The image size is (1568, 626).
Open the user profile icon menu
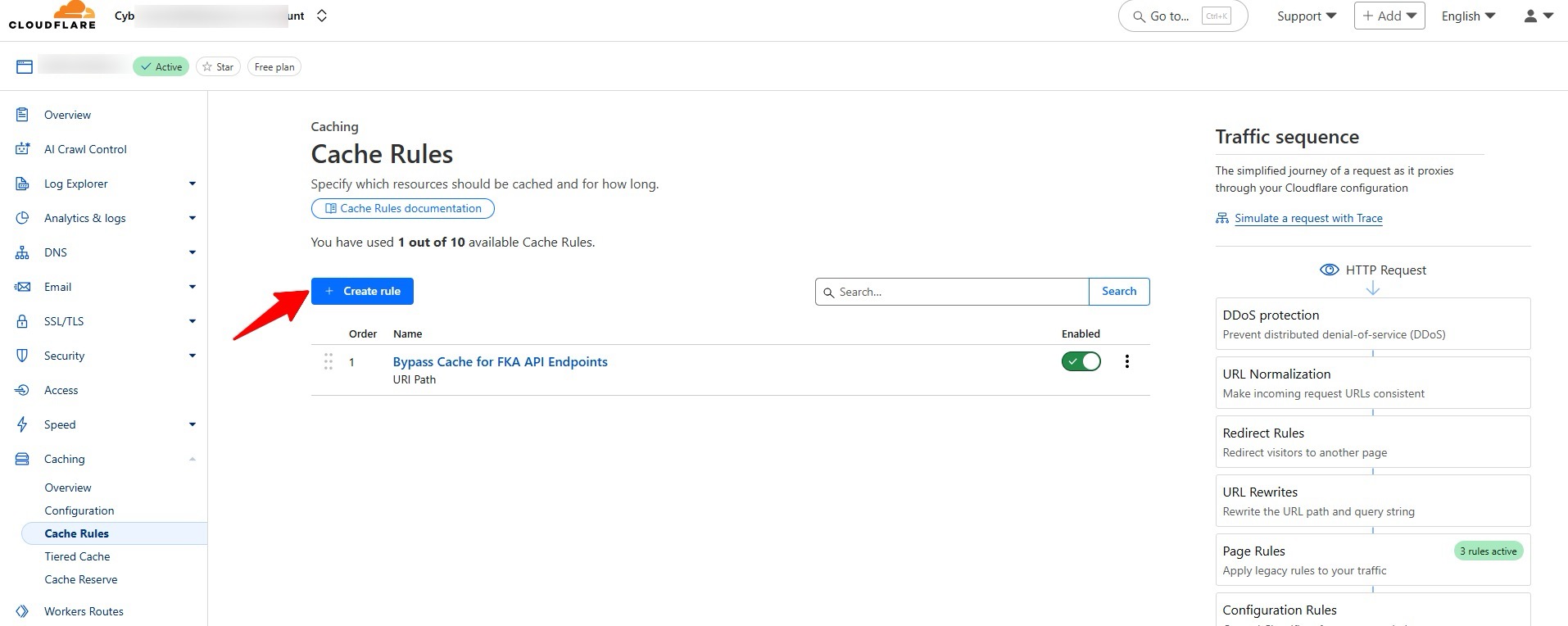(1537, 16)
